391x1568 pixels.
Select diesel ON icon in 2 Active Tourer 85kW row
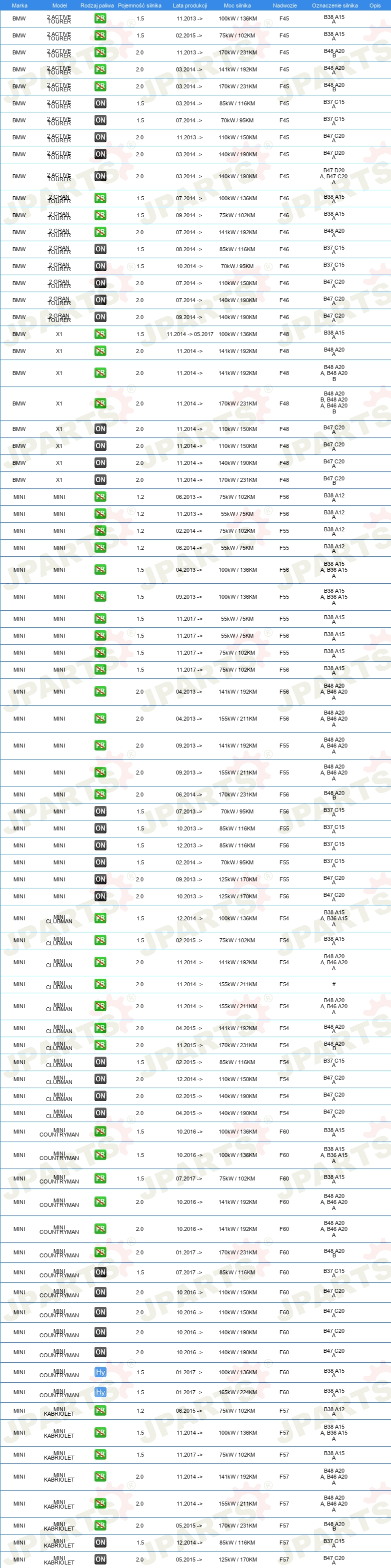[100, 103]
